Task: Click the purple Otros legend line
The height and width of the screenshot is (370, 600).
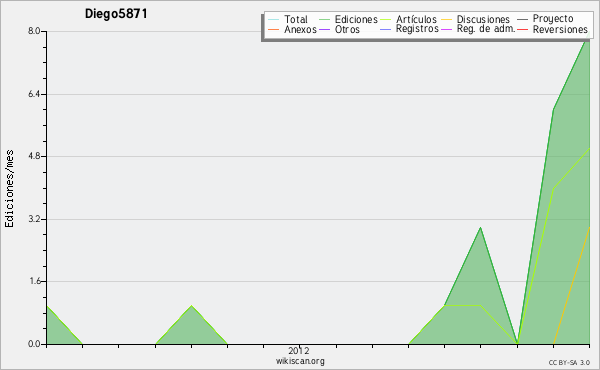Action: 324,29
